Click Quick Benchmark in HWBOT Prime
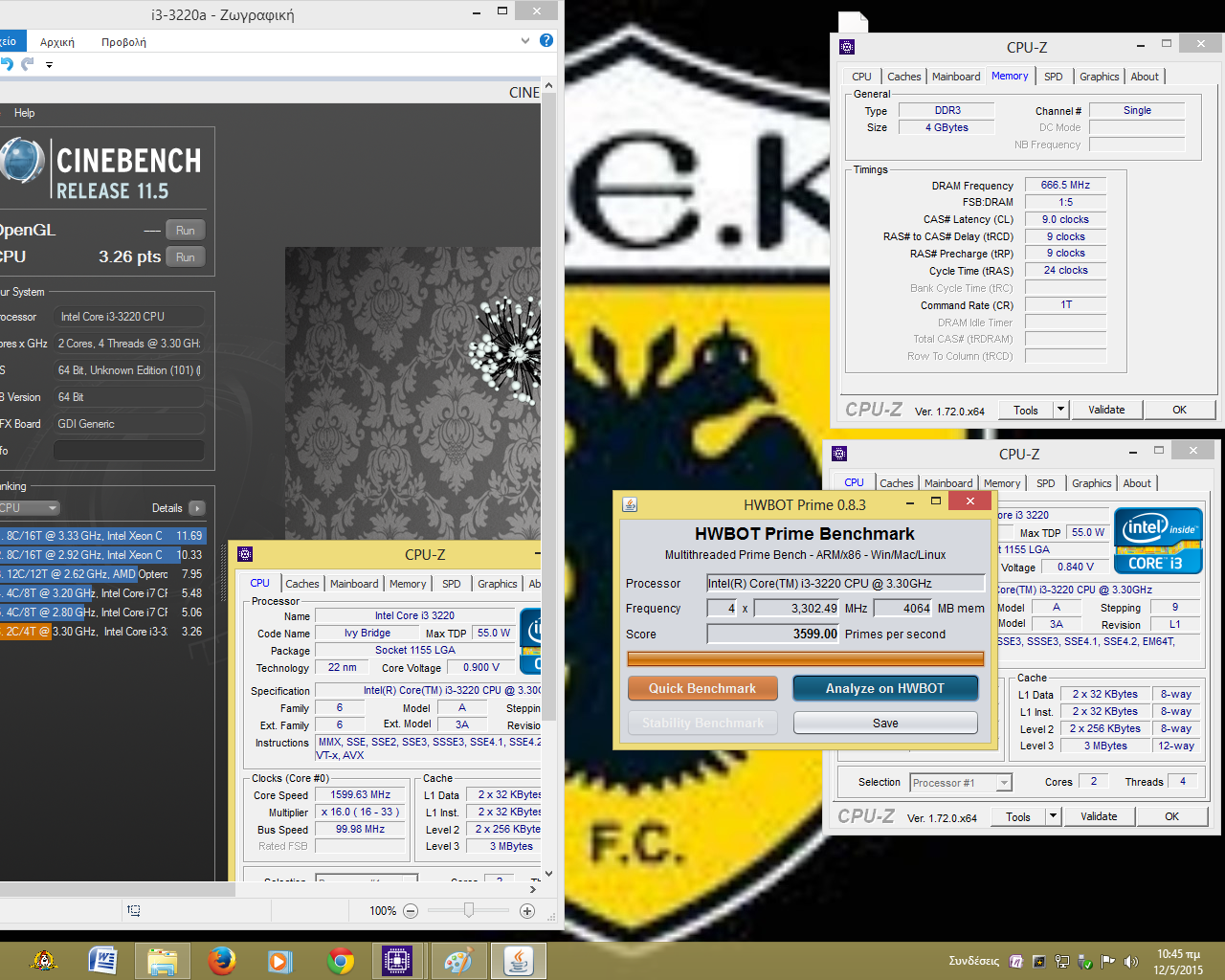Screen dimensions: 1225x980 coord(702,688)
